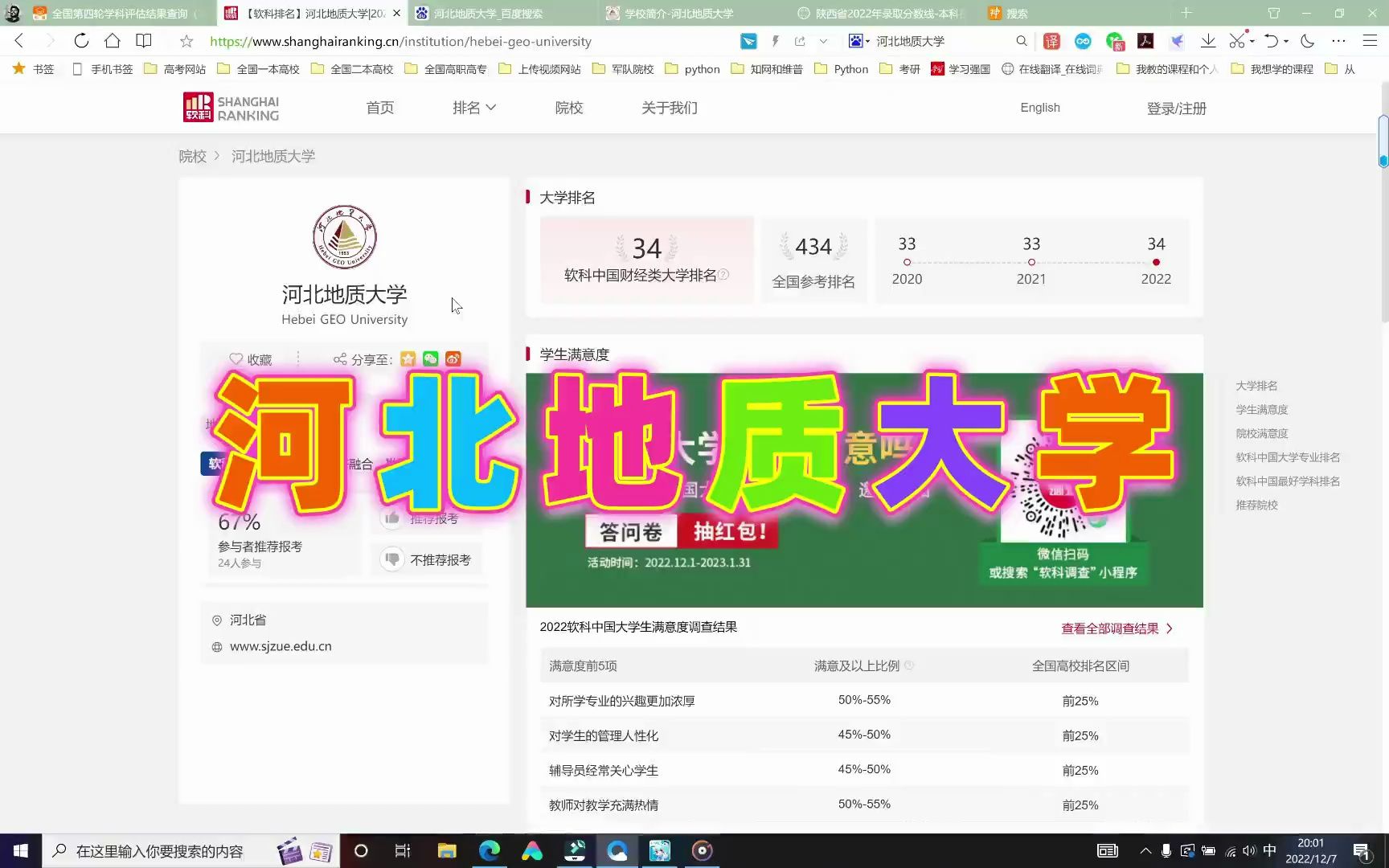Open File Explorer in taskbar
Screen dimensions: 1389x868
point(447,851)
